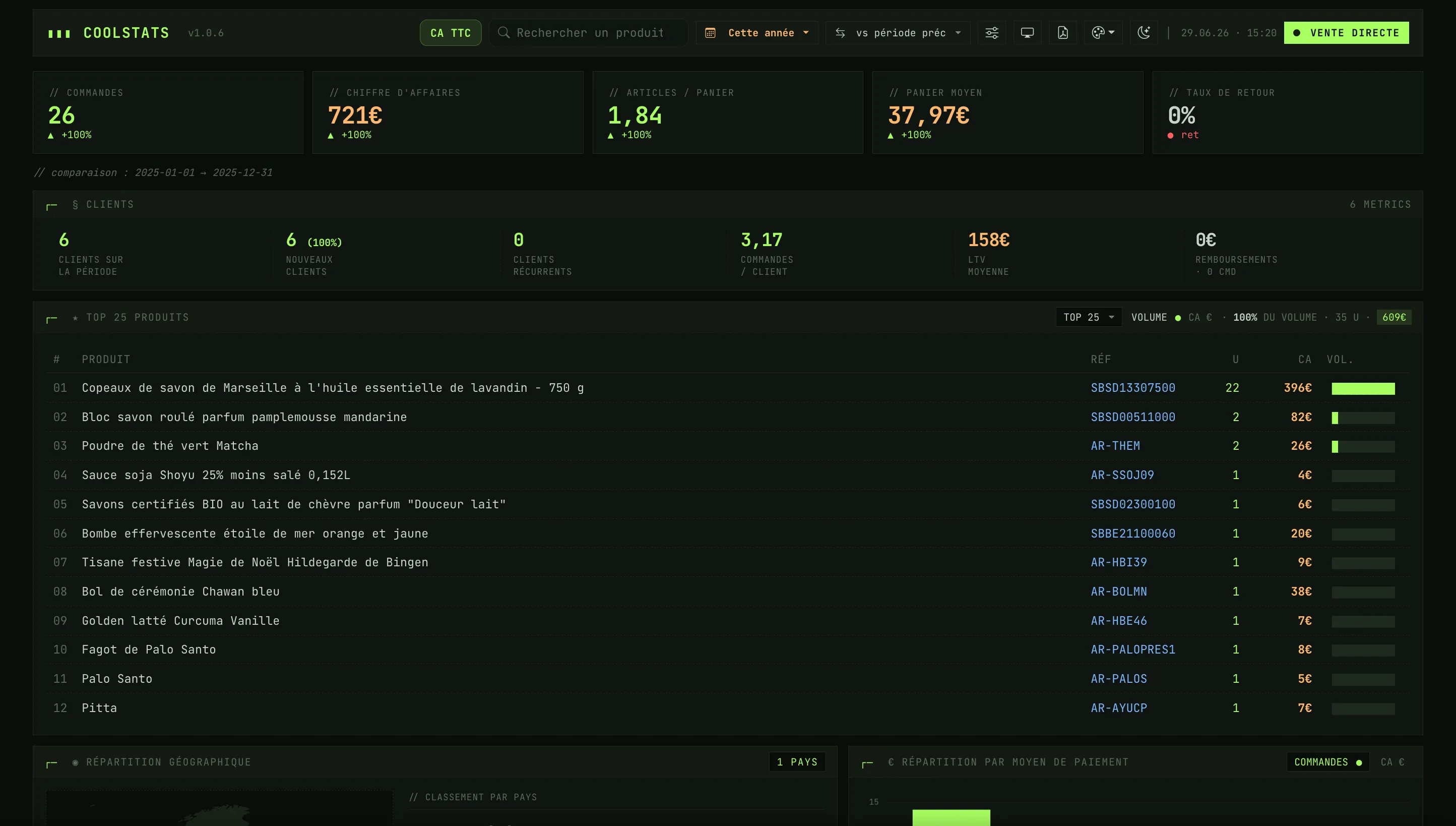The width and height of the screenshot is (1456, 826).
Task: Click the 38€ revenue for Bol de cérémonie
Action: click(x=1301, y=591)
